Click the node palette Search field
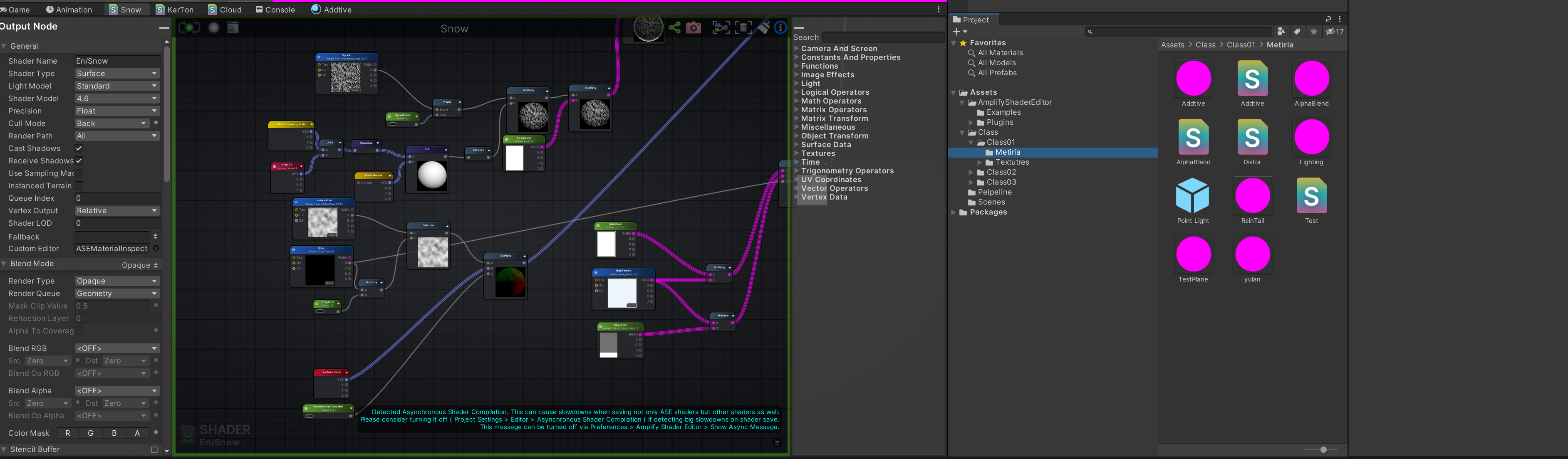The height and width of the screenshot is (459, 1568). (883, 37)
